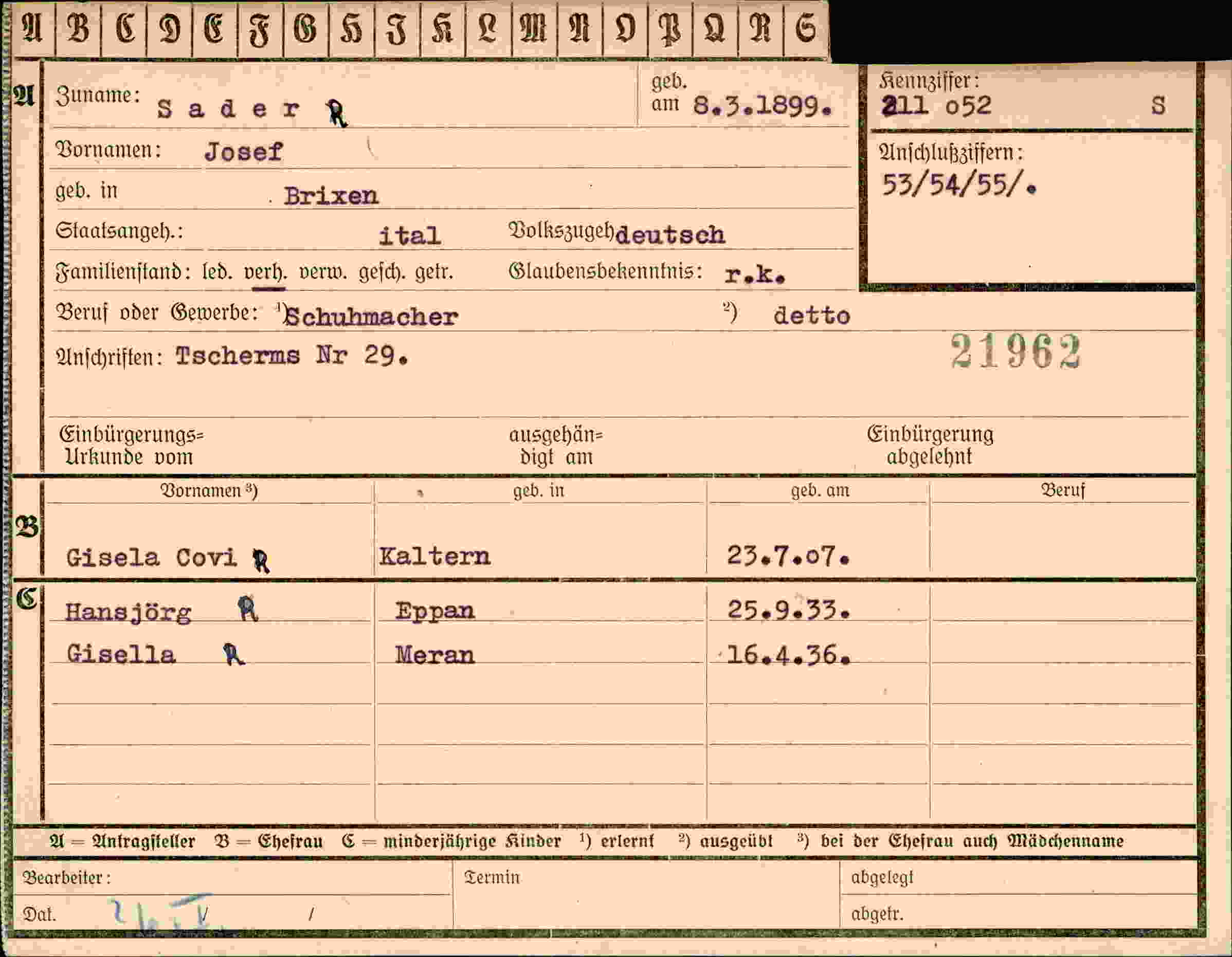Click the wife's birthplace 'Kaltern'
This screenshot has height=957, width=1232.
coord(434,557)
